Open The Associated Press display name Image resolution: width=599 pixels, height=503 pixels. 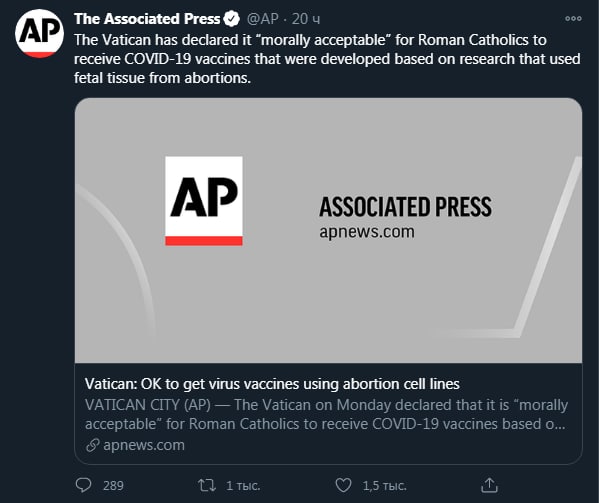(x=147, y=19)
